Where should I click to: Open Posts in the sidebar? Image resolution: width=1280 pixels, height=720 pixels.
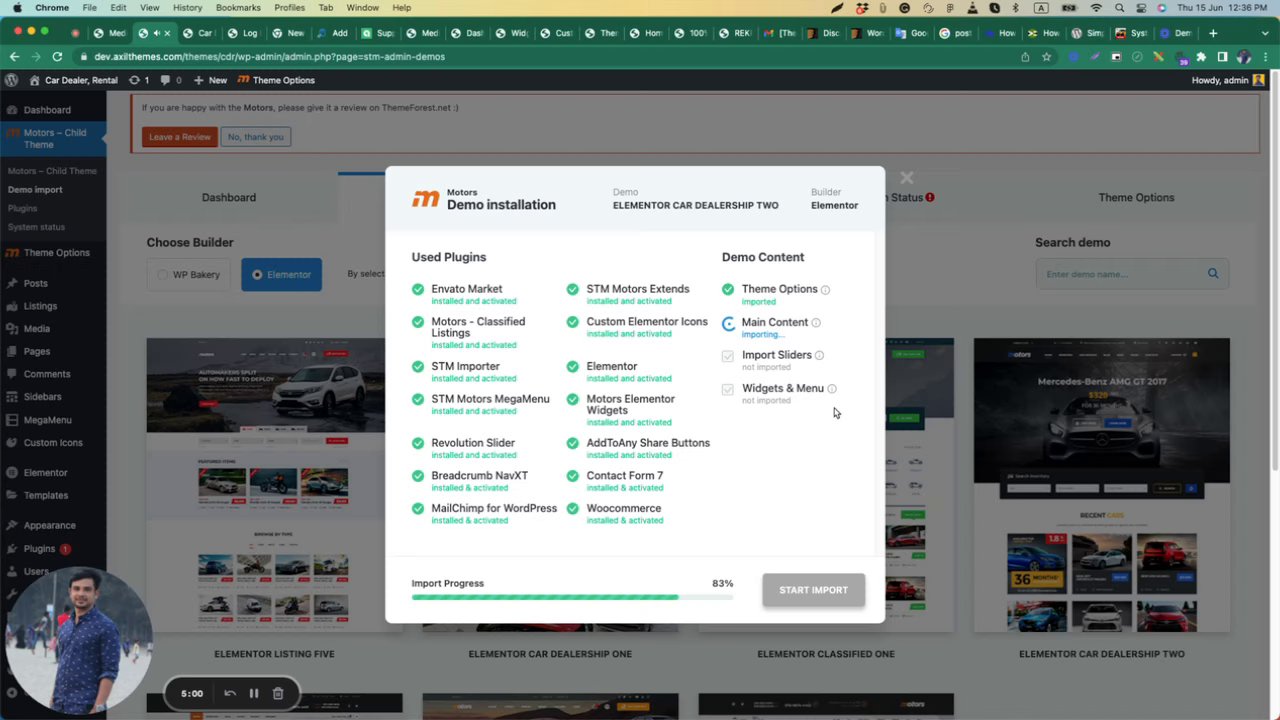coord(36,283)
